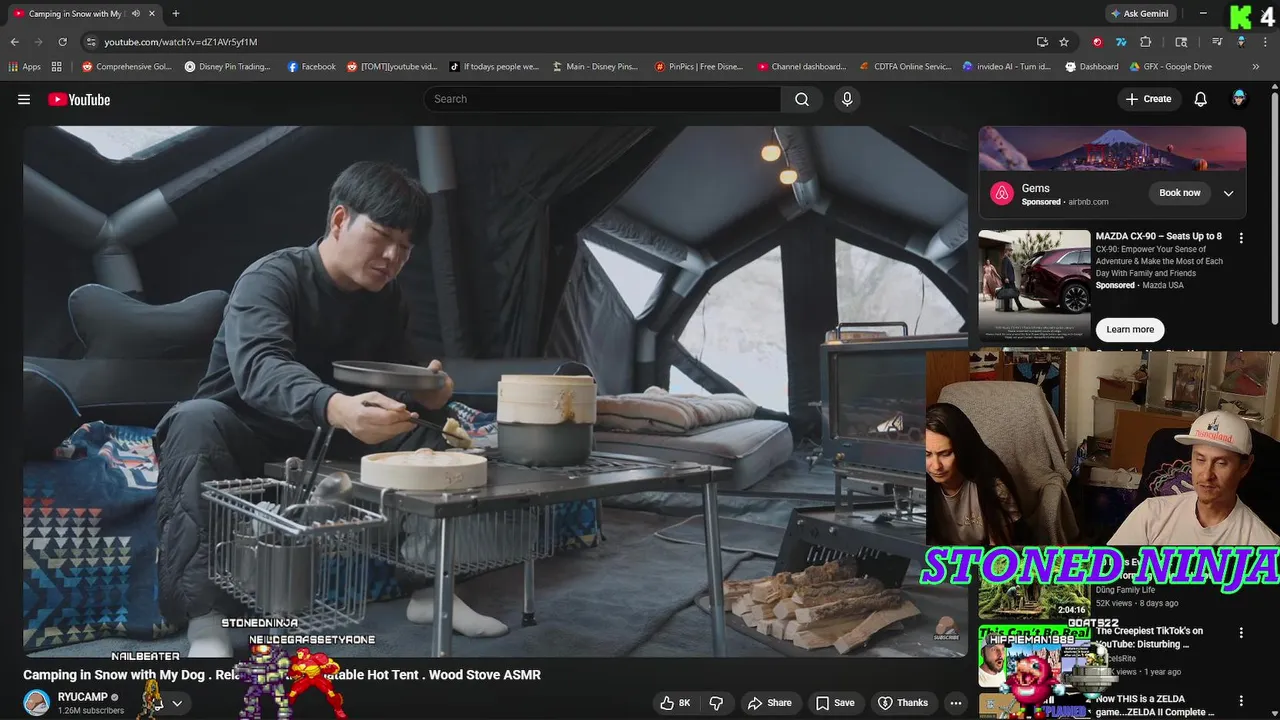Open the media controls toolbar icon

[x=1217, y=42]
